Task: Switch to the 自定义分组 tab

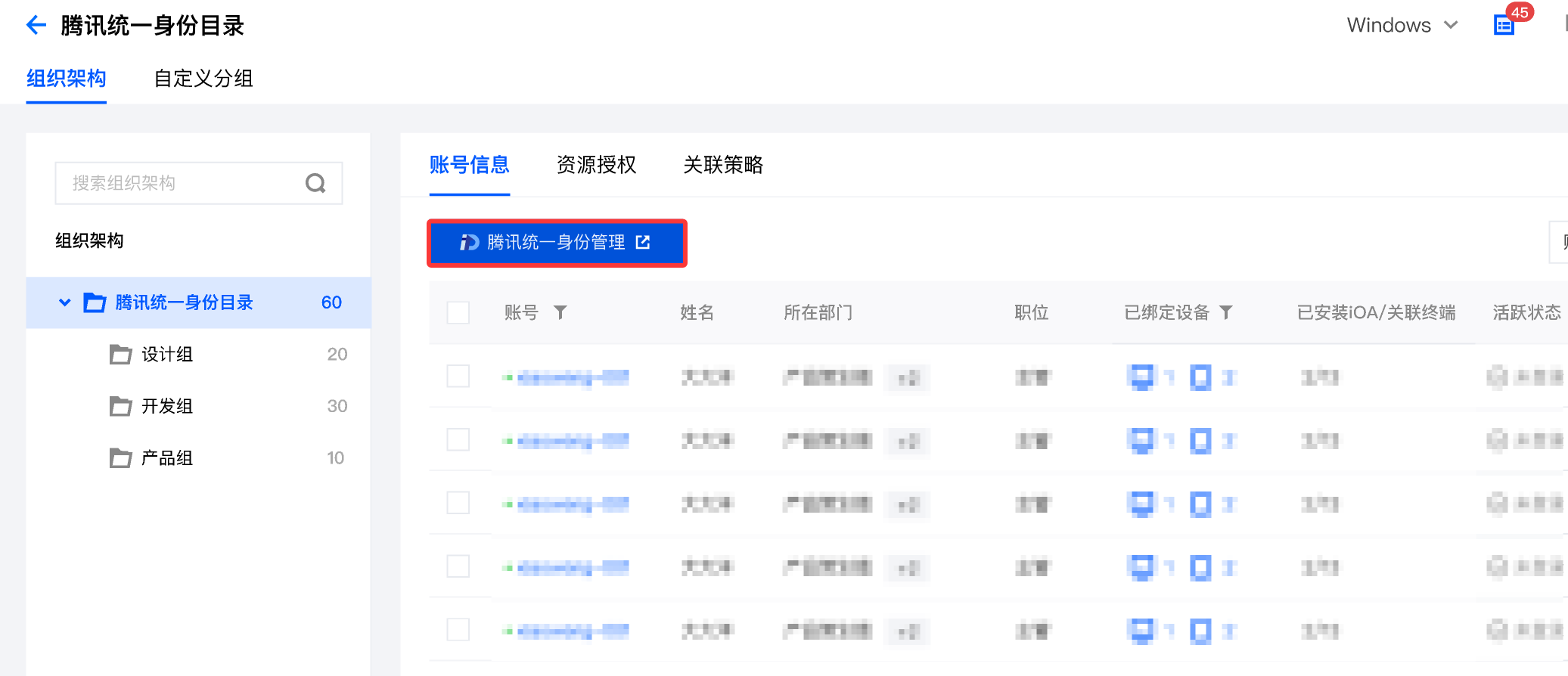Action: (x=203, y=79)
